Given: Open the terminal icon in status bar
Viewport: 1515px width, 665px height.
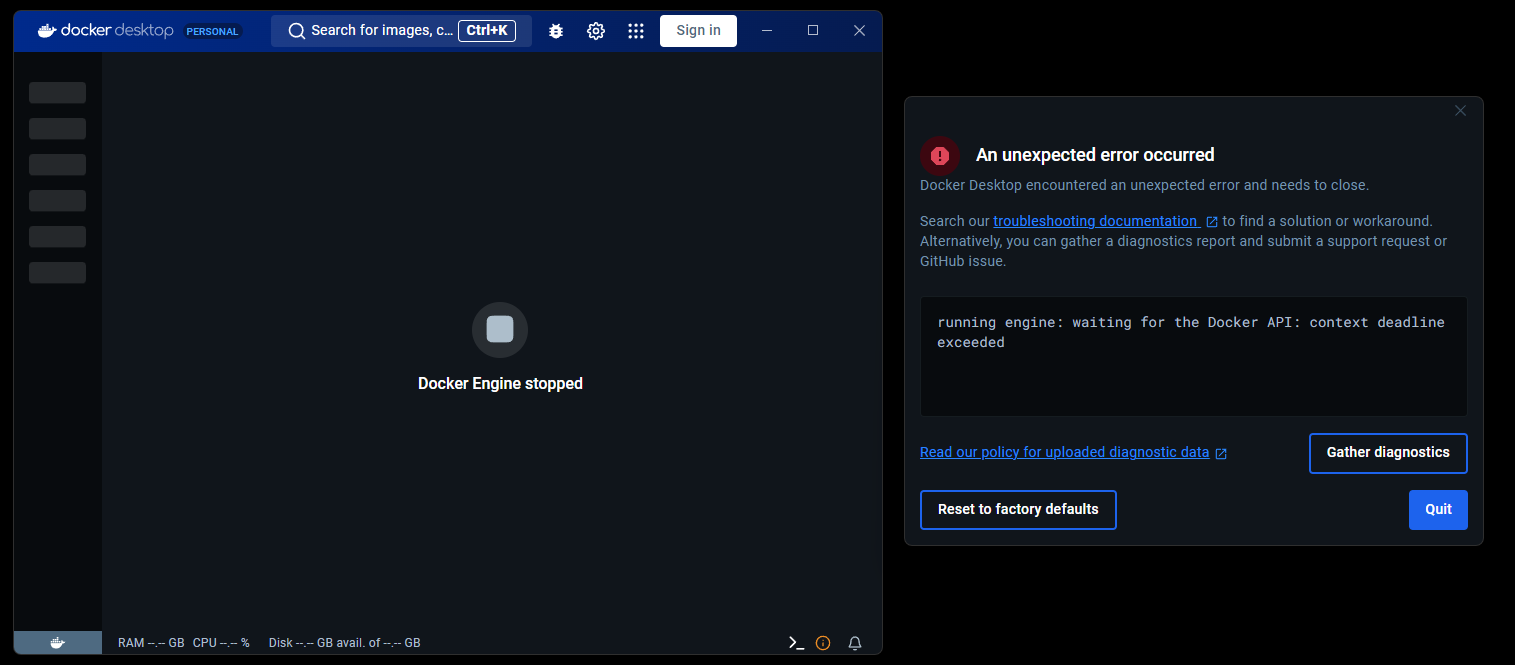Looking at the screenshot, I should (x=796, y=643).
